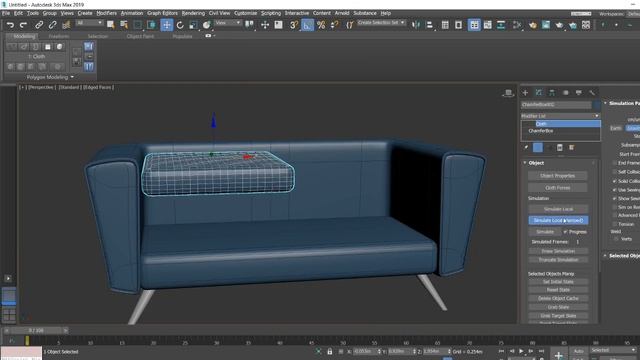Click the Redo arrow icon
The height and width of the screenshot is (360, 640).
[23, 25]
